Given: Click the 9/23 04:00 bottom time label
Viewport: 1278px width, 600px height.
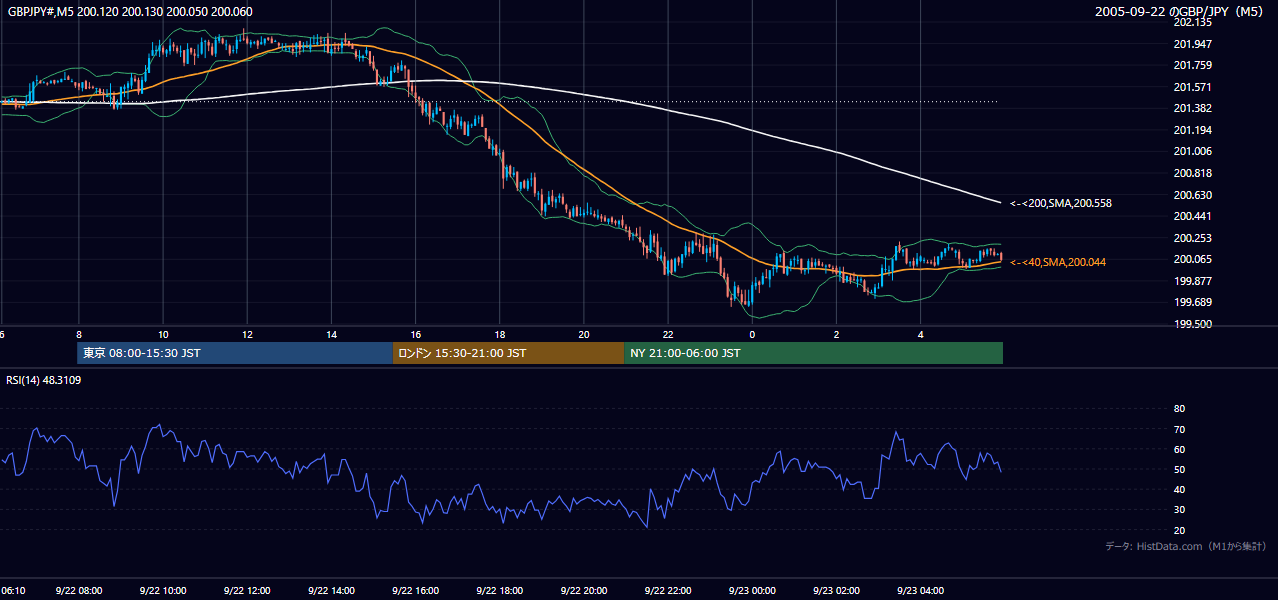Looking at the screenshot, I should click(x=922, y=591).
